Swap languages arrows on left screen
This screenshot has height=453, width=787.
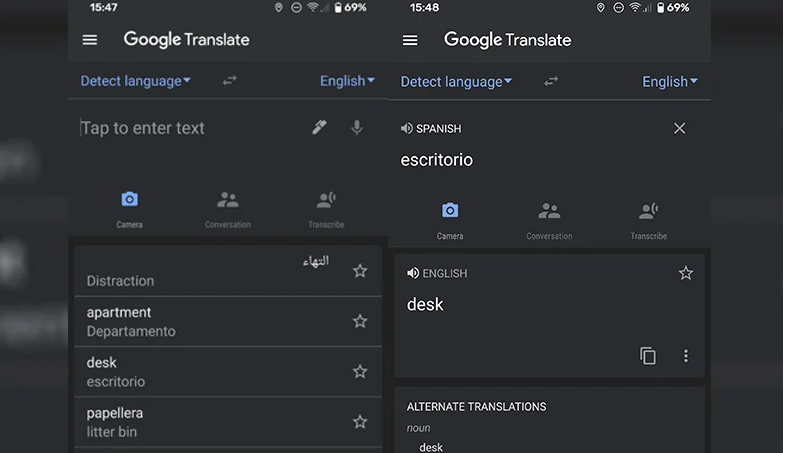click(x=230, y=81)
